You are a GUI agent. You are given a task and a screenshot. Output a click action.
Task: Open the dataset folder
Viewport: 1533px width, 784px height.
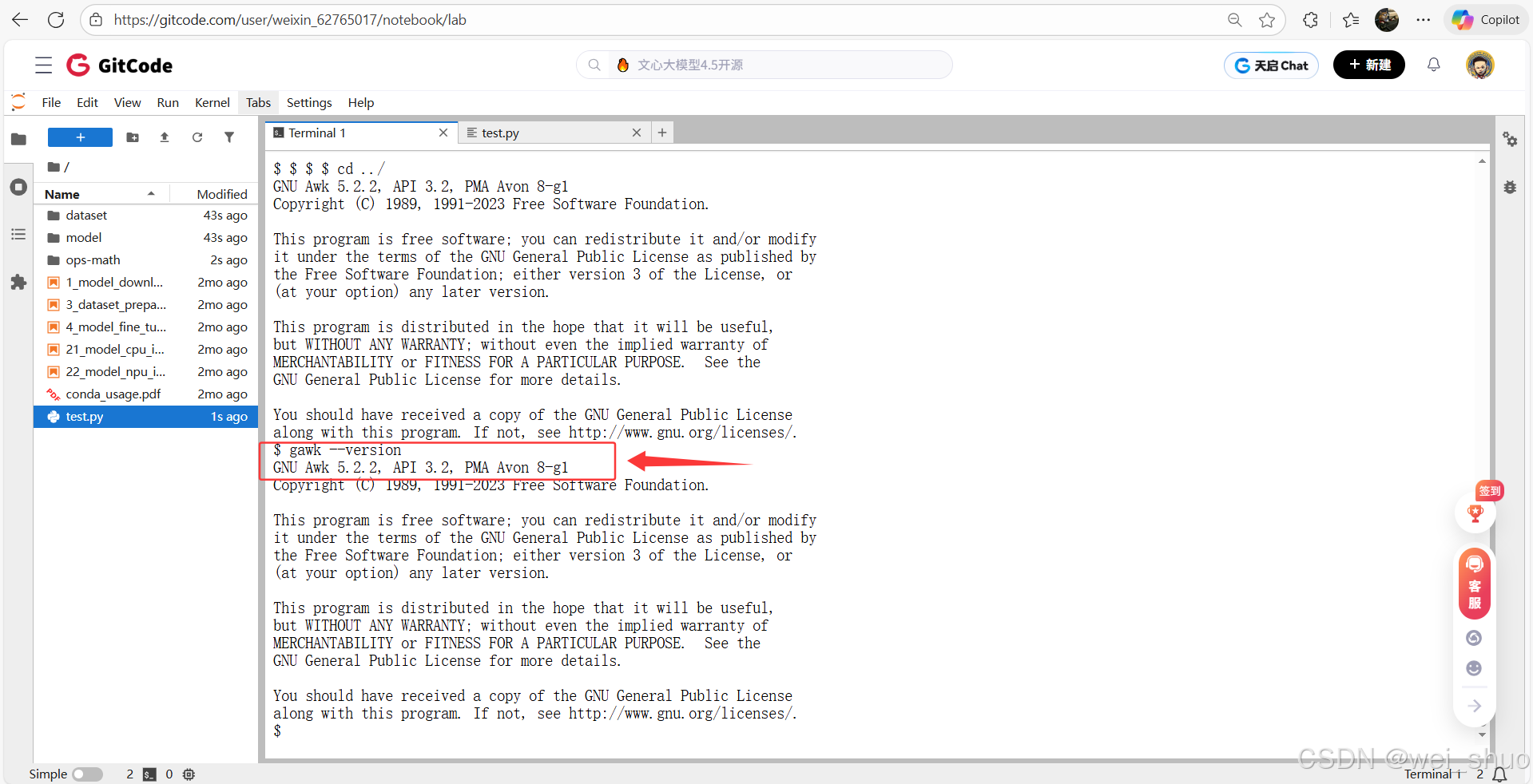[145, 216]
